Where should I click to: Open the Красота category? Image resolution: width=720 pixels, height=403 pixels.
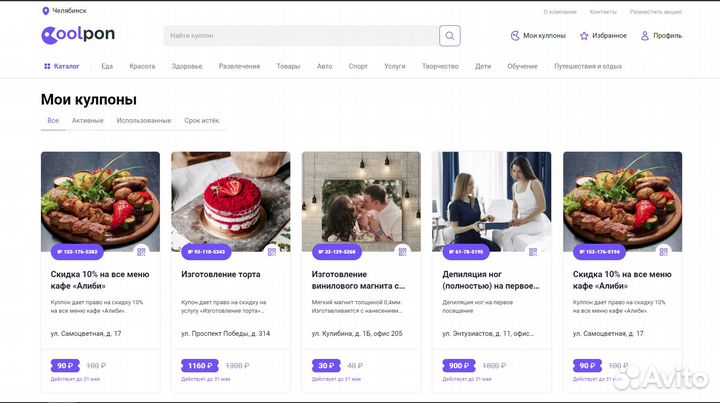coord(142,66)
